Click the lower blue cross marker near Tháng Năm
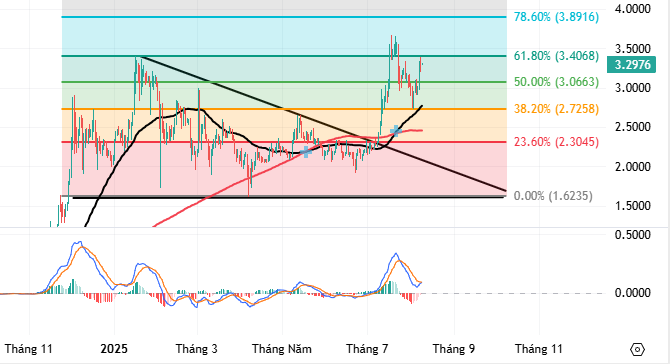Image resolution: width=670 pixels, height=364 pixels. [306, 152]
